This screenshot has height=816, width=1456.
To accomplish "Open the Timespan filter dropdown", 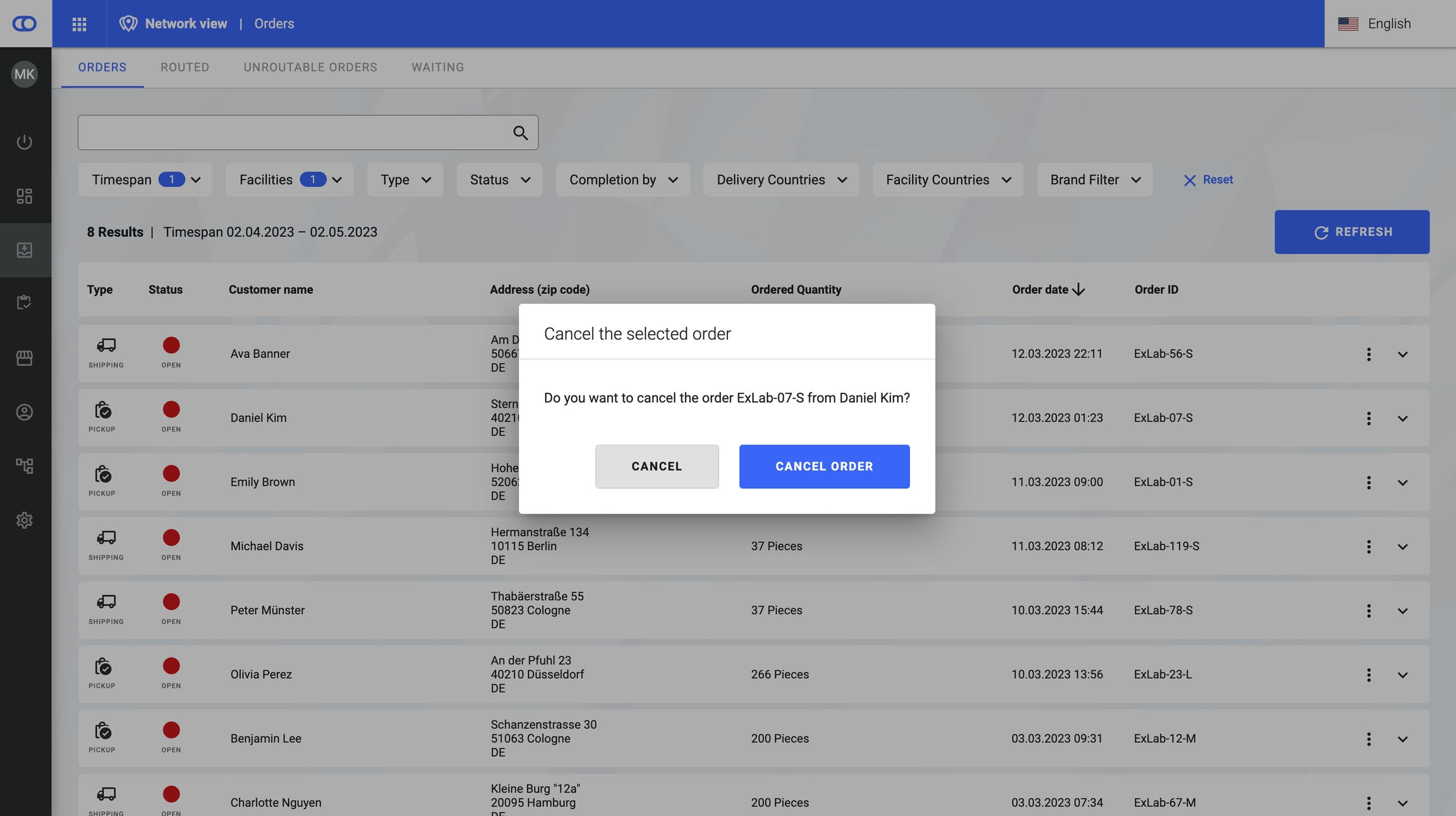I will (145, 180).
